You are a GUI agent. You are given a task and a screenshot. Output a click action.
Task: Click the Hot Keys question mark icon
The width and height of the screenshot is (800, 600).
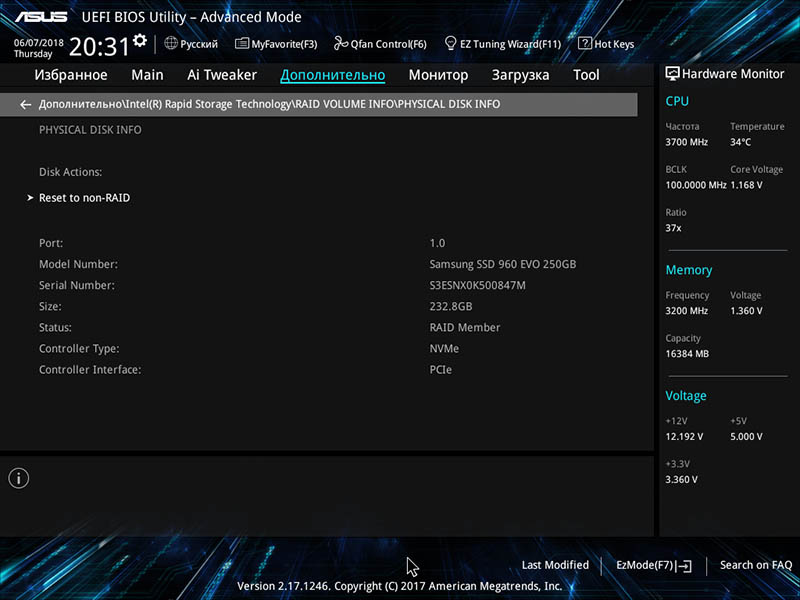[x=585, y=43]
